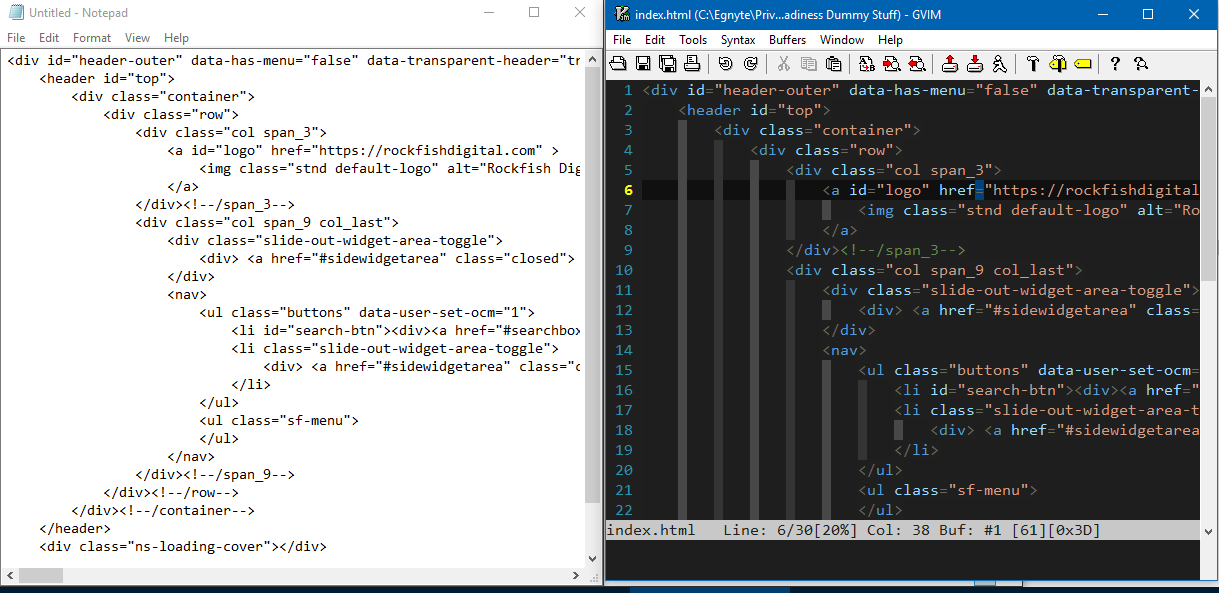Click '<header id="top">' line in GVIM
Viewport: 1219px width, 593px height.
click(x=754, y=110)
